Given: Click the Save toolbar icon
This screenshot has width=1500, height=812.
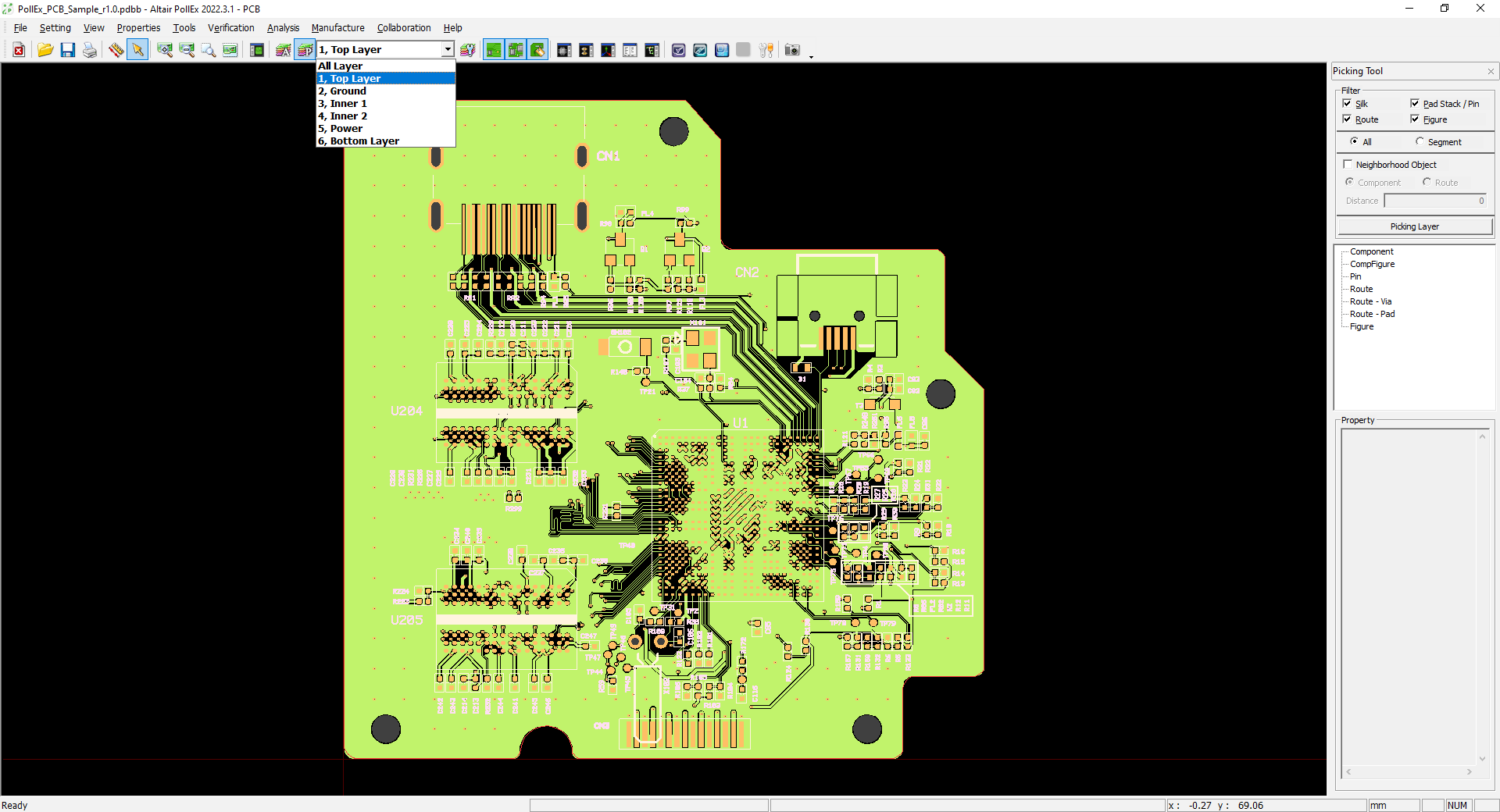Looking at the screenshot, I should (x=68, y=49).
